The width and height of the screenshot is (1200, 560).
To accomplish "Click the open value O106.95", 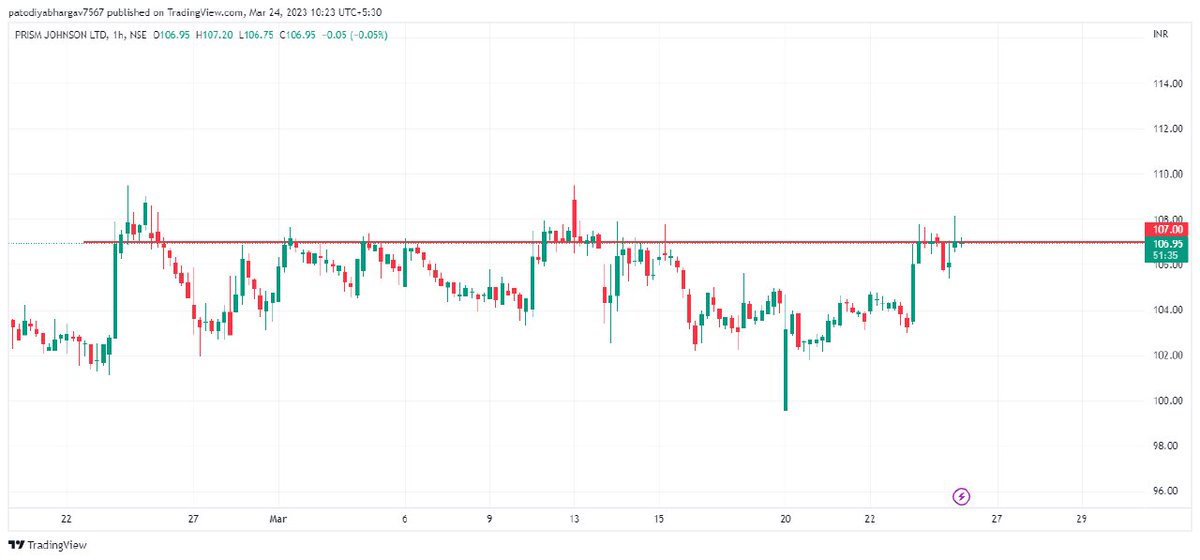I will (x=174, y=35).
